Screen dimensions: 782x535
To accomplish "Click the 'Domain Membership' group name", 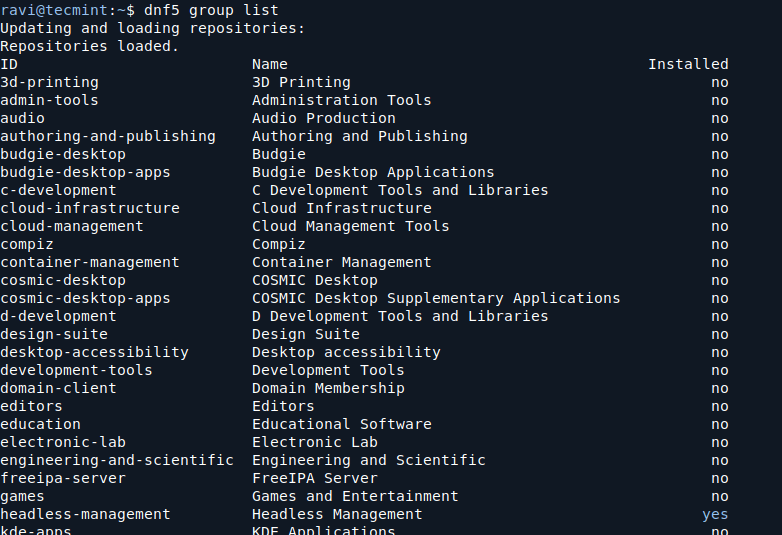I will 328,388.
